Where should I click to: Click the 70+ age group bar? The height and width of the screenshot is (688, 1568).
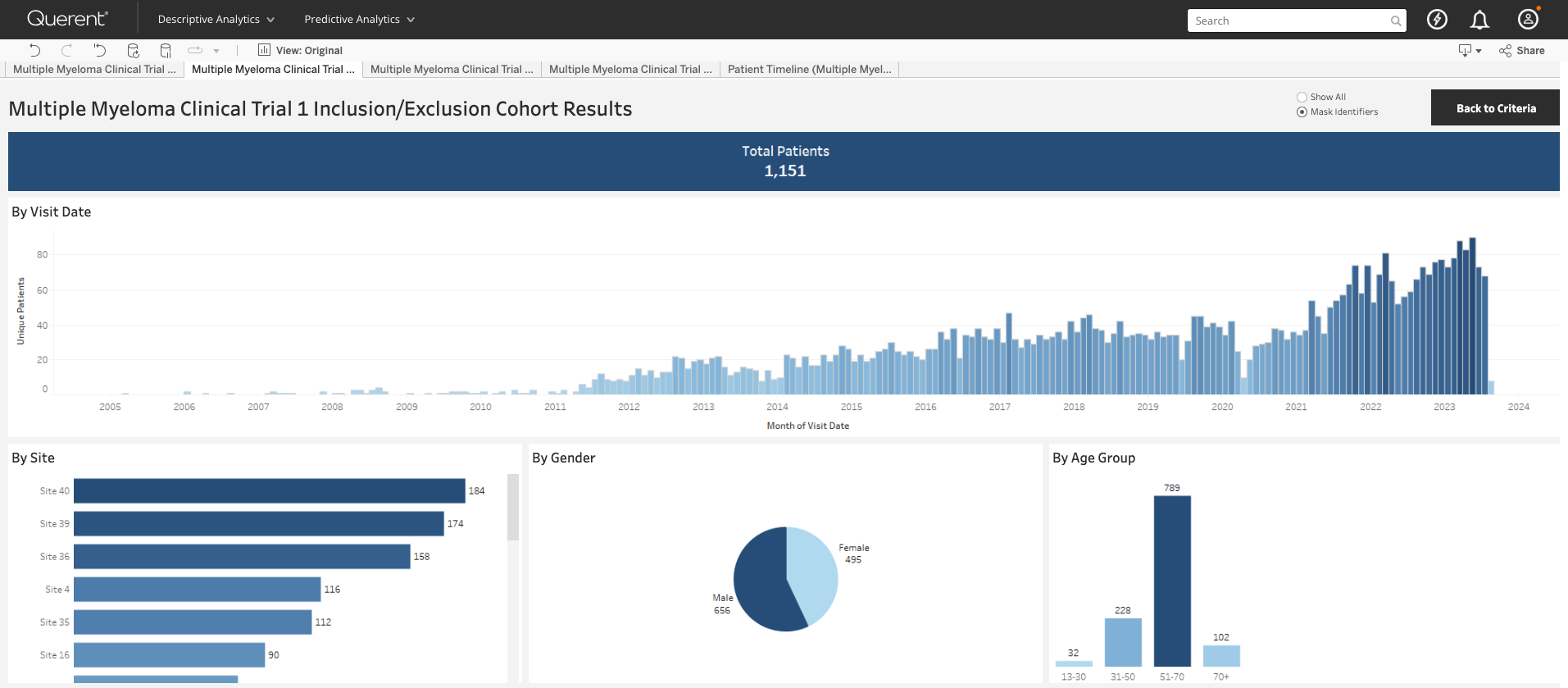[x=1221, y=656]
